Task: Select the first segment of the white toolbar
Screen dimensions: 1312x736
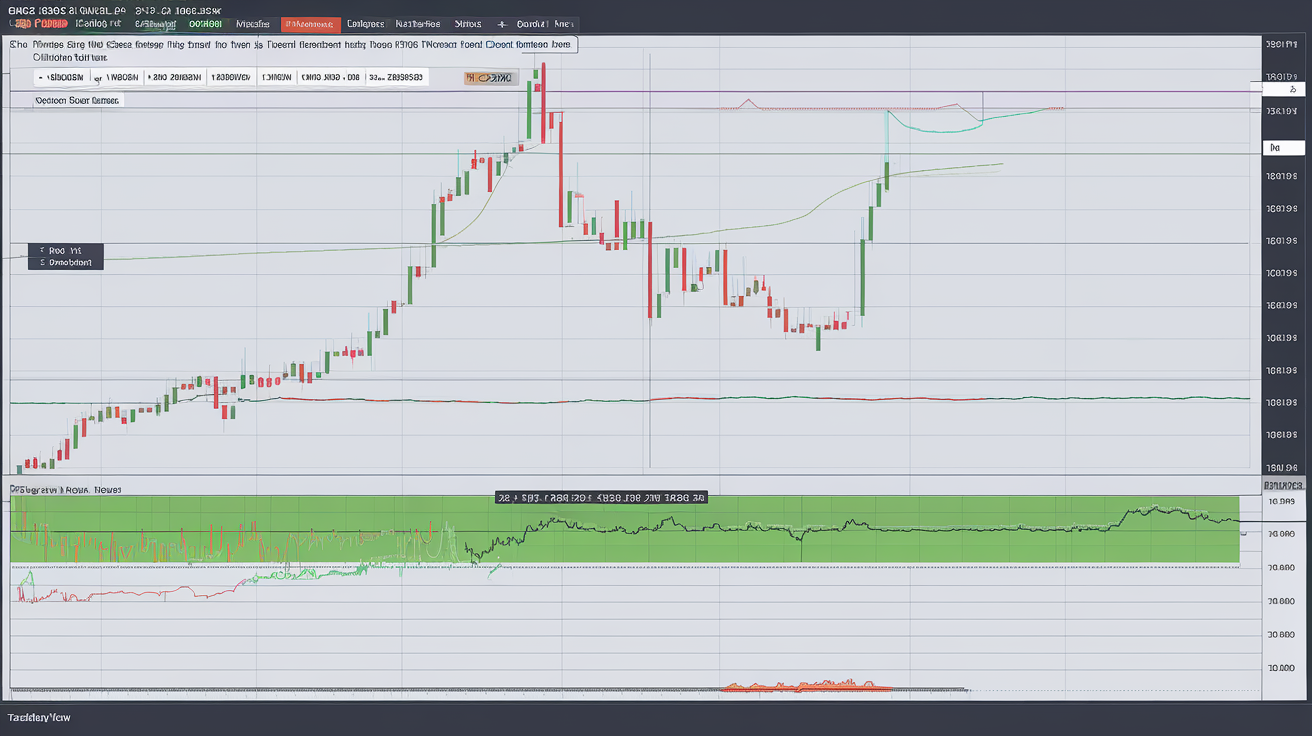Action: click(x=61, y=77)
